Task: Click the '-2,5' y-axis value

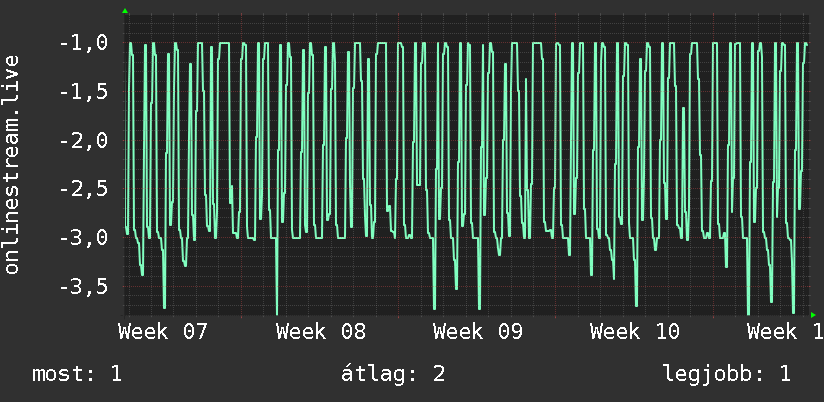Action: (84, 189)
